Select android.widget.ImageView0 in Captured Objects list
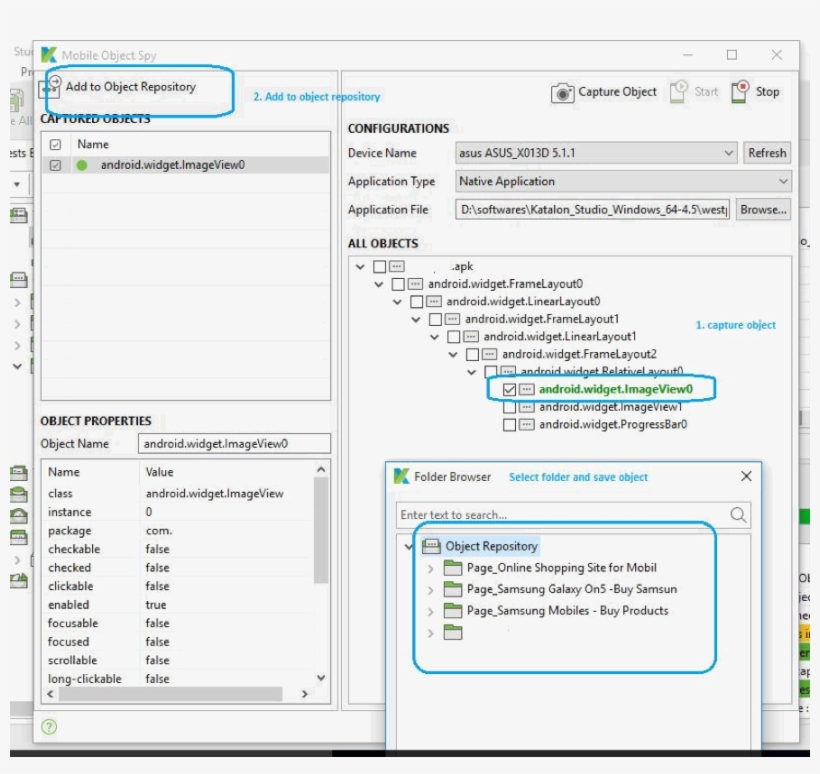Image resolution: width=820 pixels, height=774 pixels. [172, 165]
